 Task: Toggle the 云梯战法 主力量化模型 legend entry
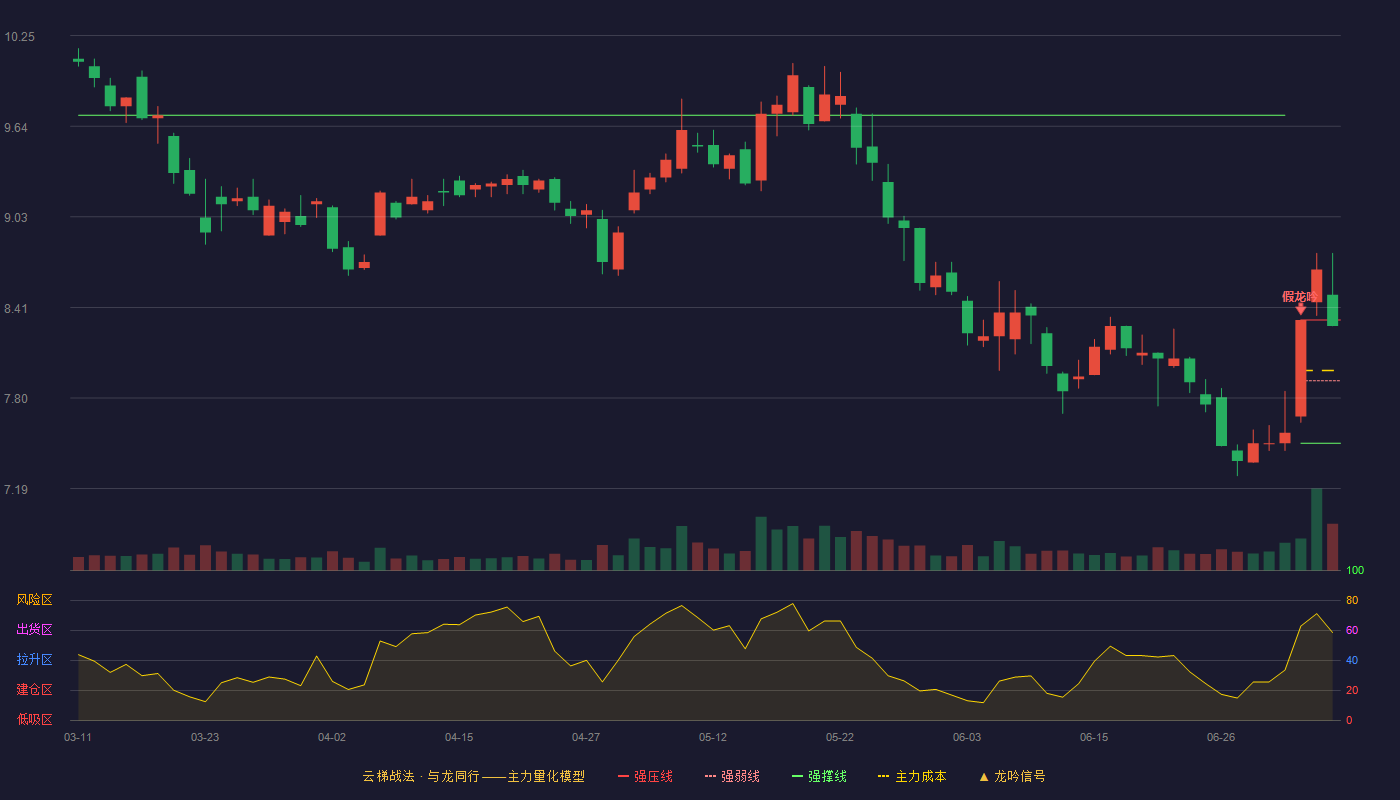coord(473,776)
